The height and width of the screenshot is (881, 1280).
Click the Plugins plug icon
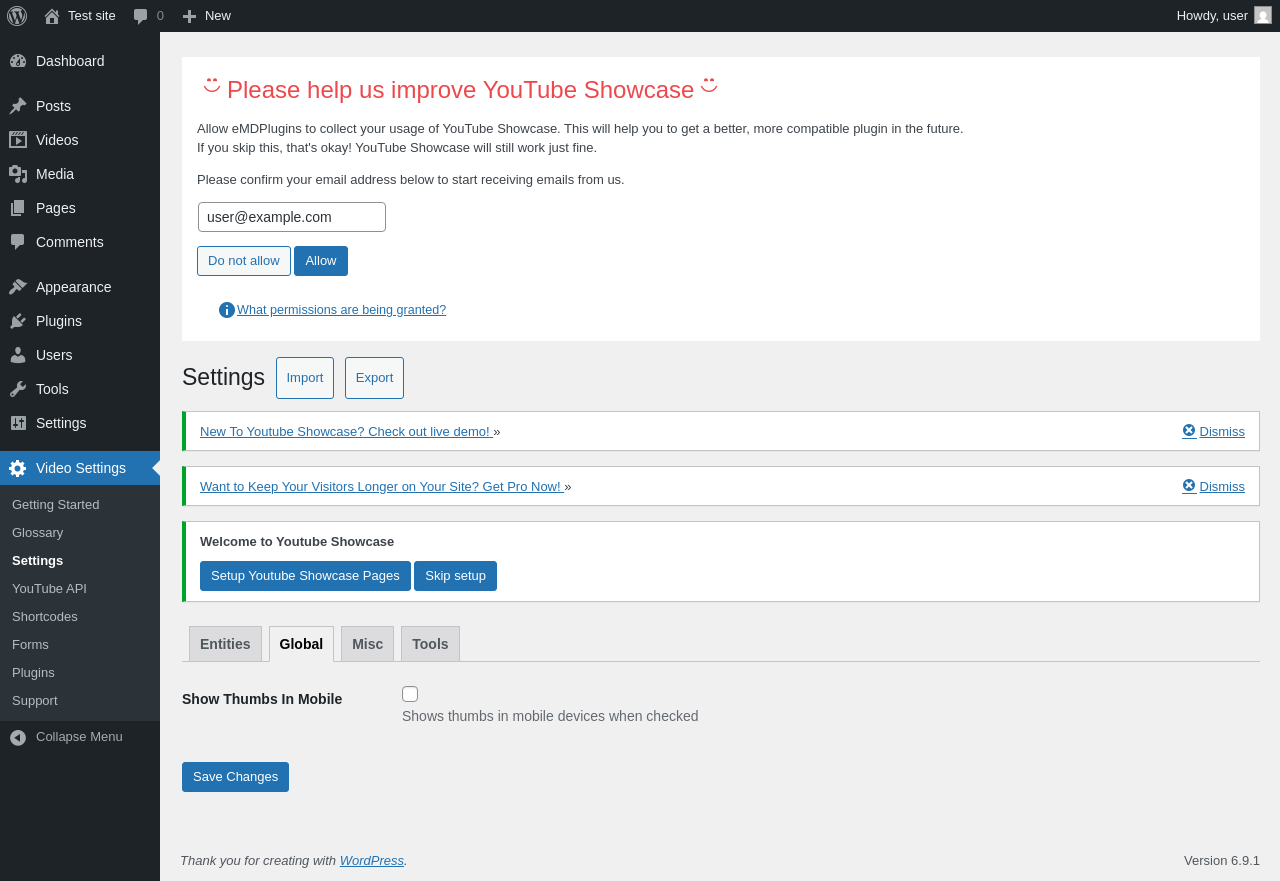[18, 321]
